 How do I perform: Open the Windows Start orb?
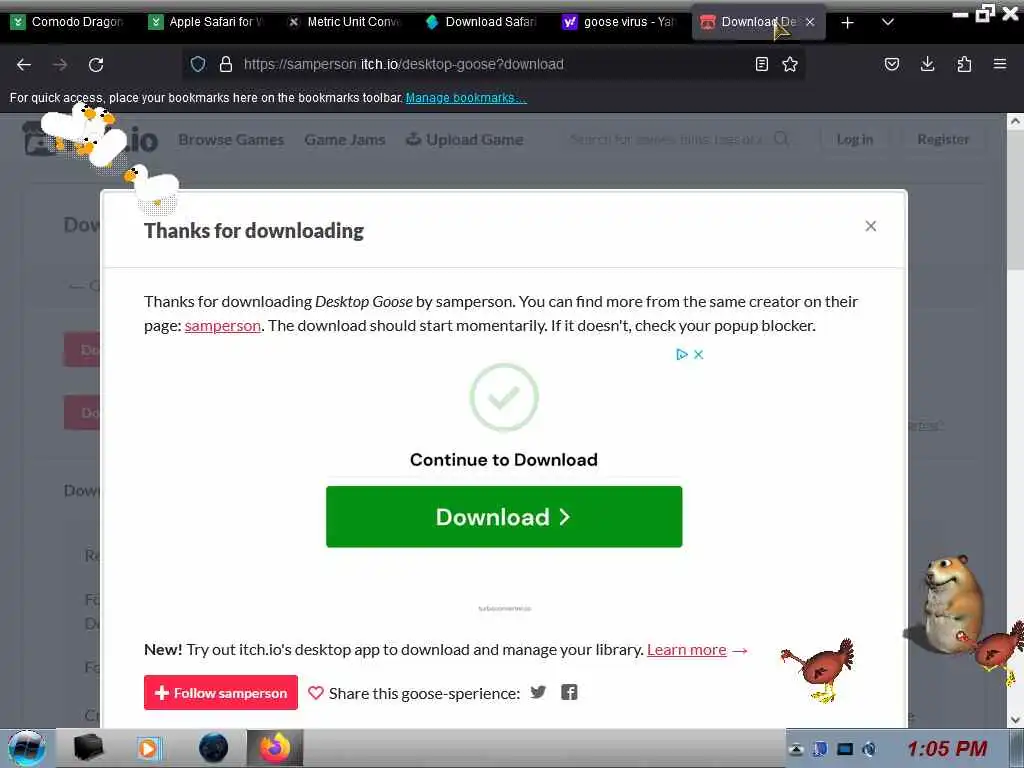tap(26, 748)
